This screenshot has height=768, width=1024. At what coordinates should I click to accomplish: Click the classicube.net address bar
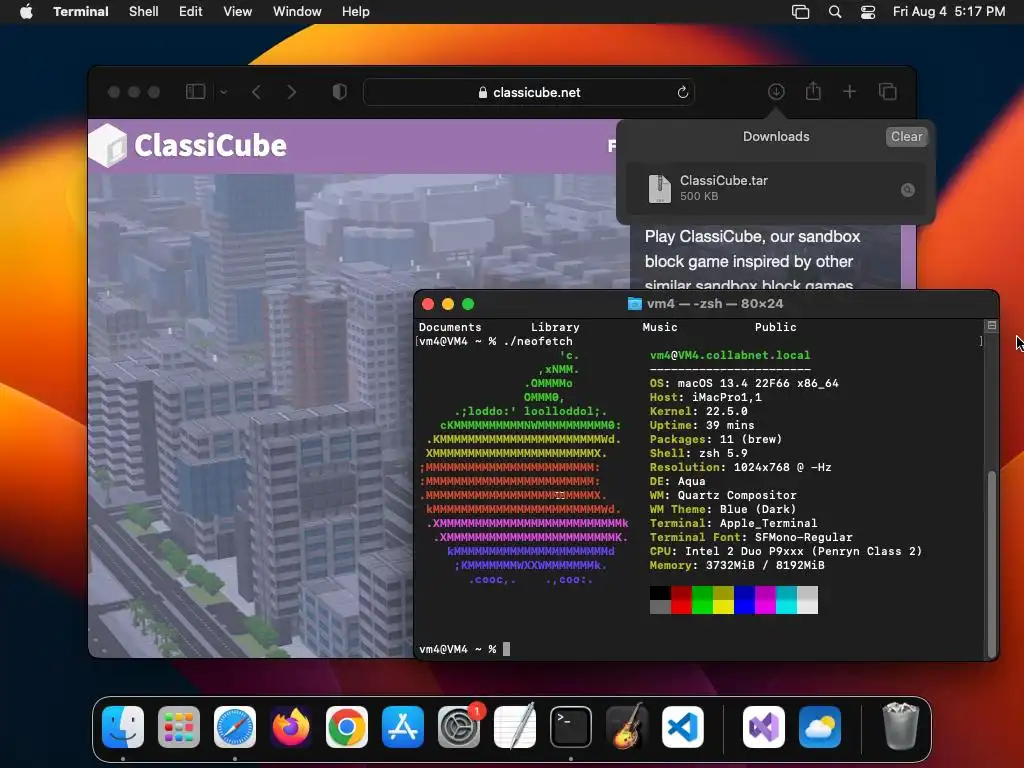529,92
